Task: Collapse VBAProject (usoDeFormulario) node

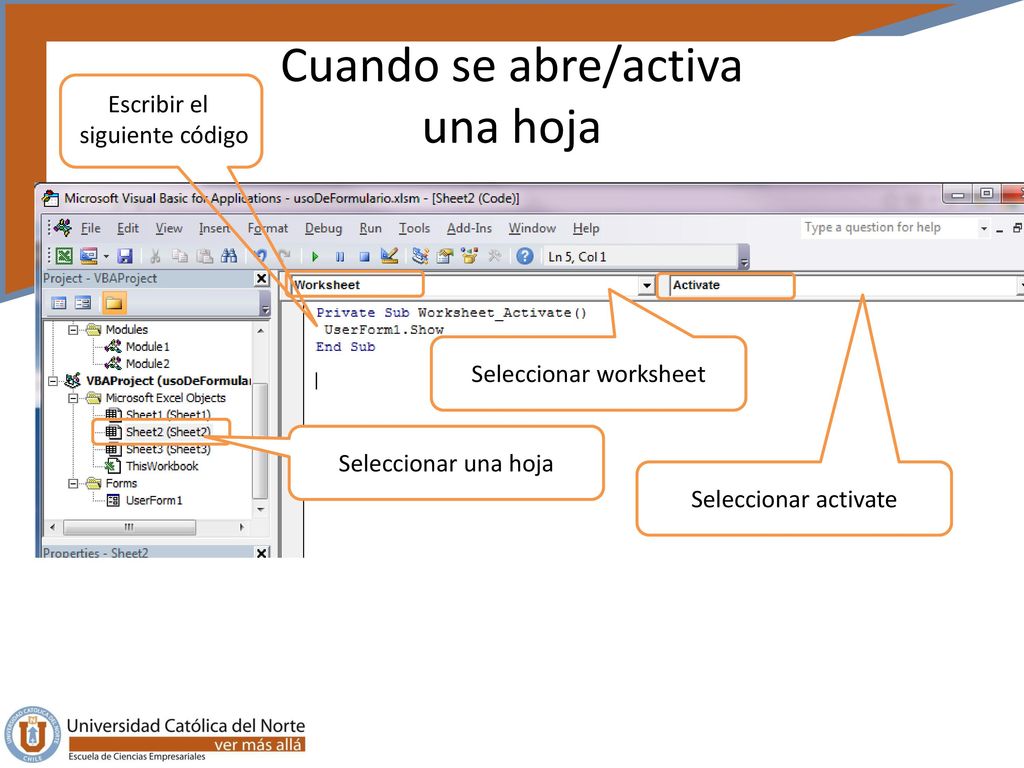Action: (53, 381)
